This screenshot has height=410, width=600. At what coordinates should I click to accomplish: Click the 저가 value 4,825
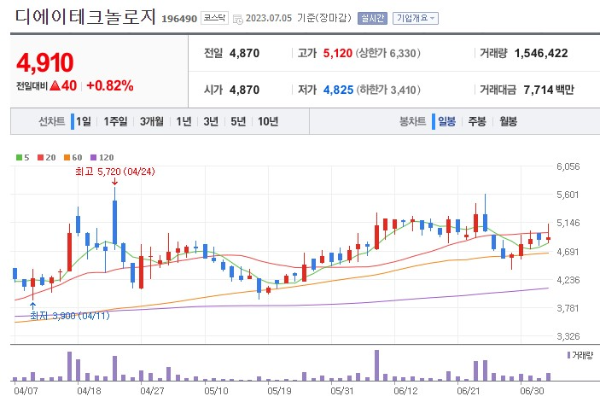[338, 90]
